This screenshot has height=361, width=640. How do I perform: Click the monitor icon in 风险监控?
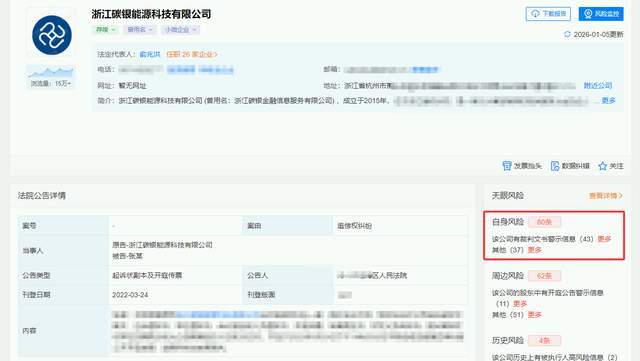point(588,14)
